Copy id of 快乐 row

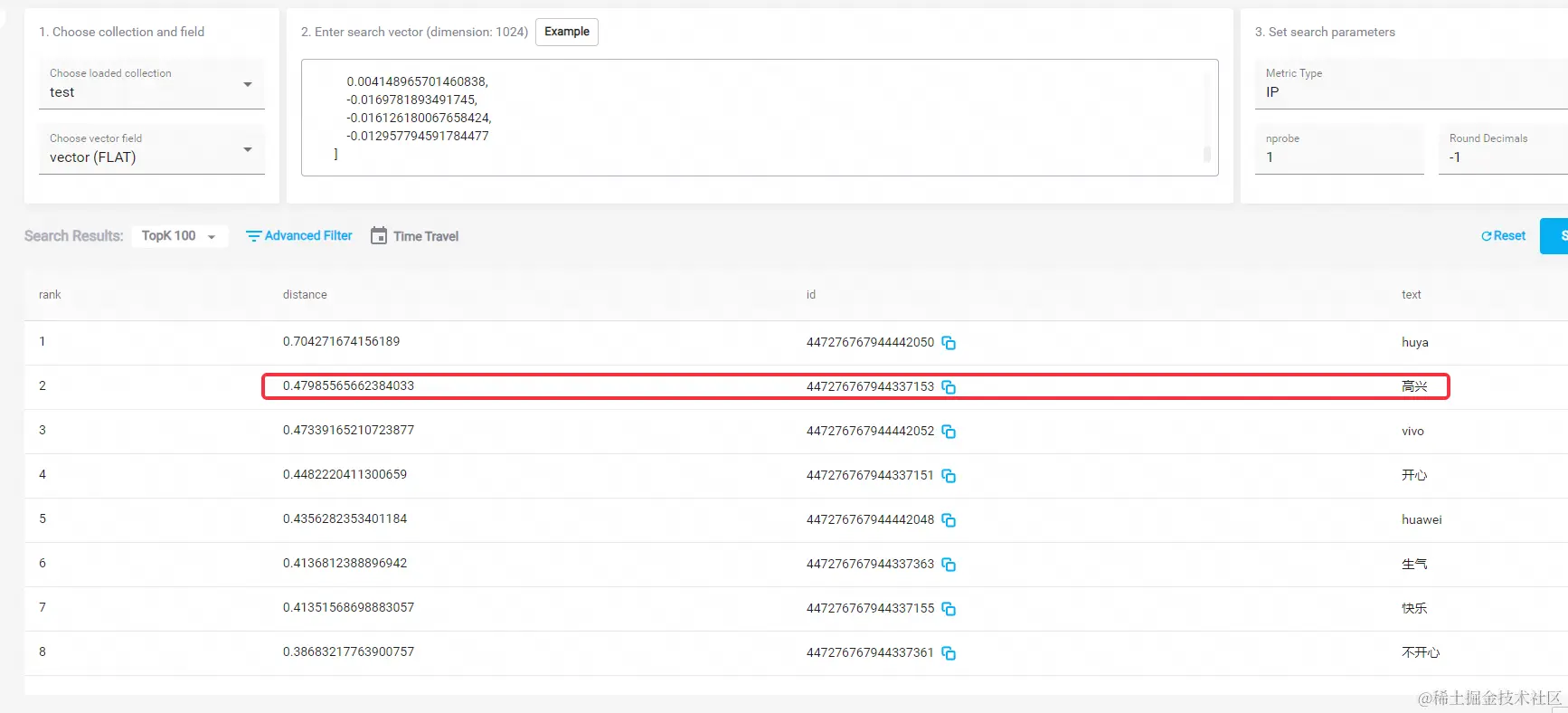949,609
